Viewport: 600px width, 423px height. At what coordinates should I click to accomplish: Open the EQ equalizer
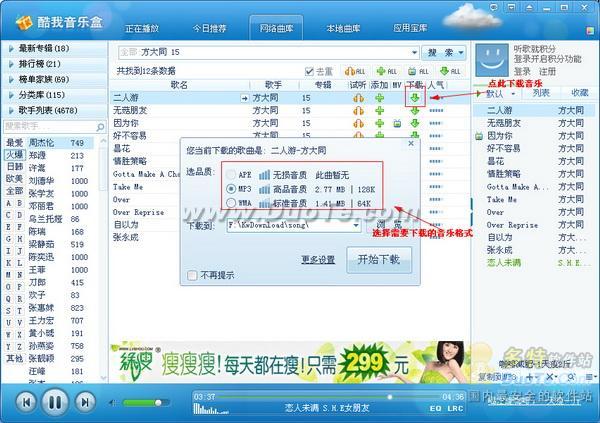tap(435, 408)
